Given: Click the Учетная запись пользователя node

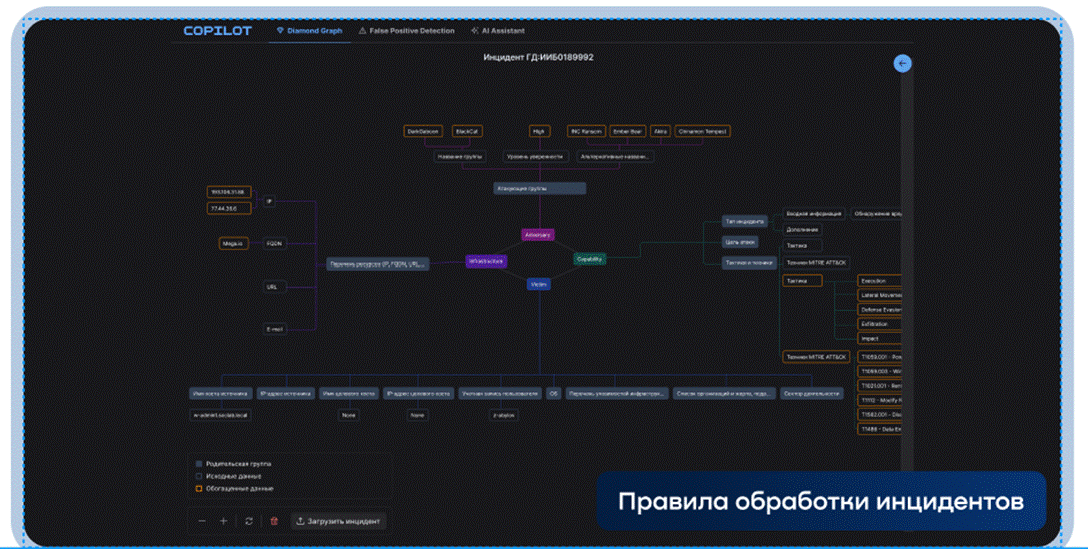Looking at the screenshot, I should (500, 394).
